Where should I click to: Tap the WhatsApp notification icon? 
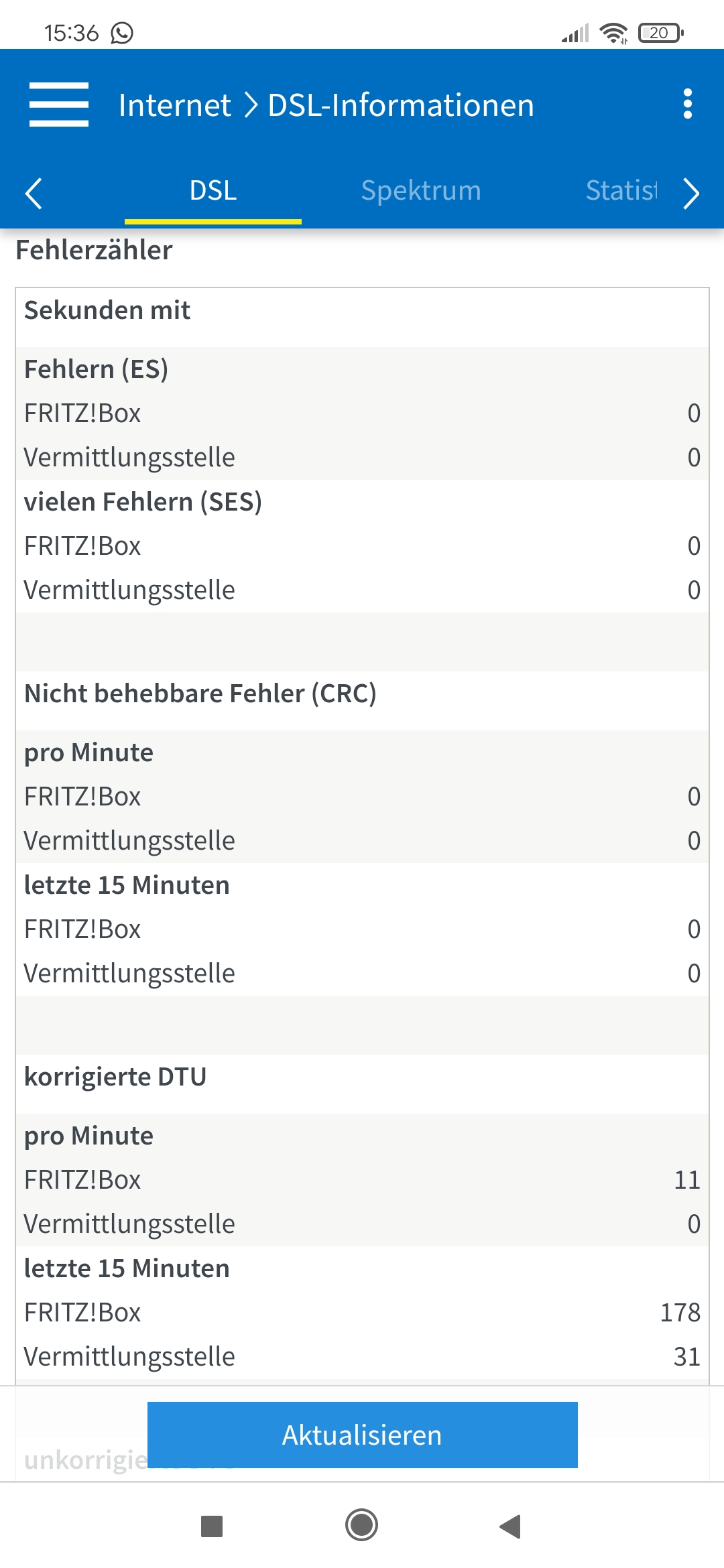122,32
